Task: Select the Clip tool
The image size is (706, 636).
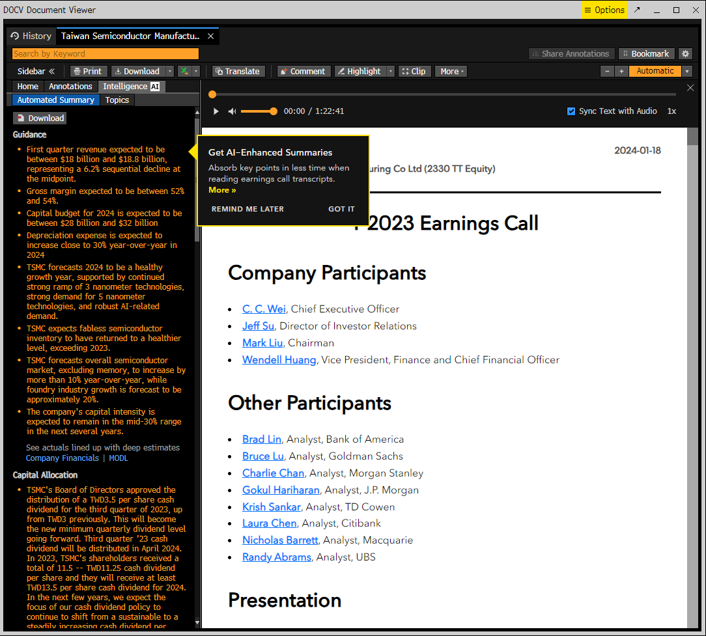Action: point(414,72)
